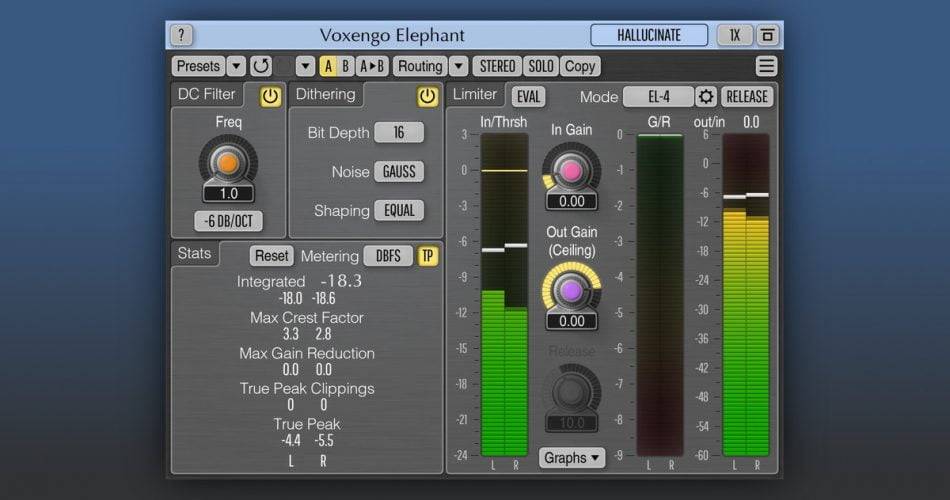This screenshot has width=950, height=500.
Task: Open the -6 DB/OCT filter slope selector
Action: (x=228, y=221)
